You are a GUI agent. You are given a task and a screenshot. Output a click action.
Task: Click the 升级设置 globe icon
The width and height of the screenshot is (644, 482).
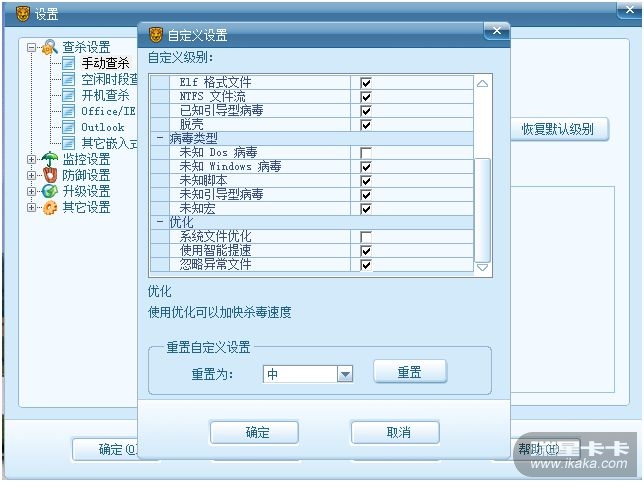pos(50,191)
